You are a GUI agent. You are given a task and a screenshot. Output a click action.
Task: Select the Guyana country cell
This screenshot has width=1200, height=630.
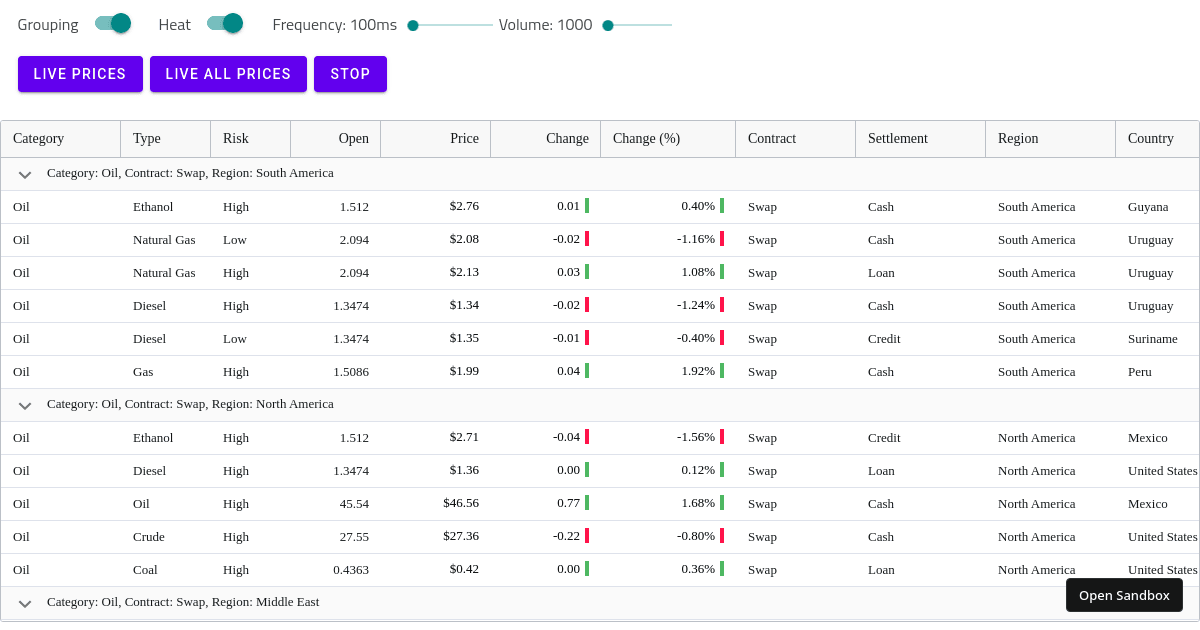[1158, 207]
